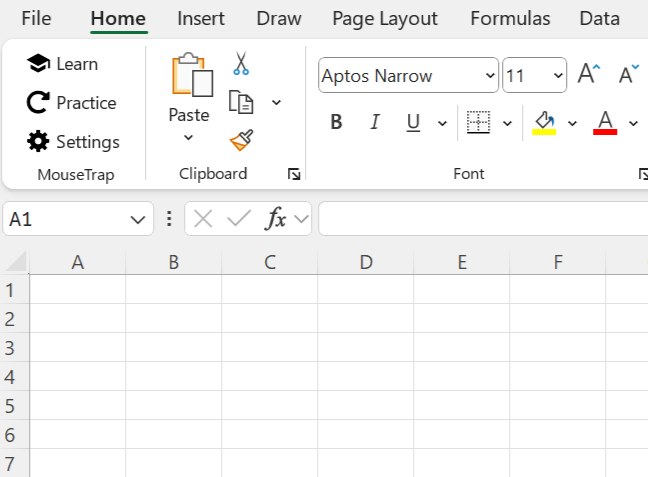This screenshot has width=648, height=477.
Task: Toggle Underline formatting
Action: [x=413, y=123]
